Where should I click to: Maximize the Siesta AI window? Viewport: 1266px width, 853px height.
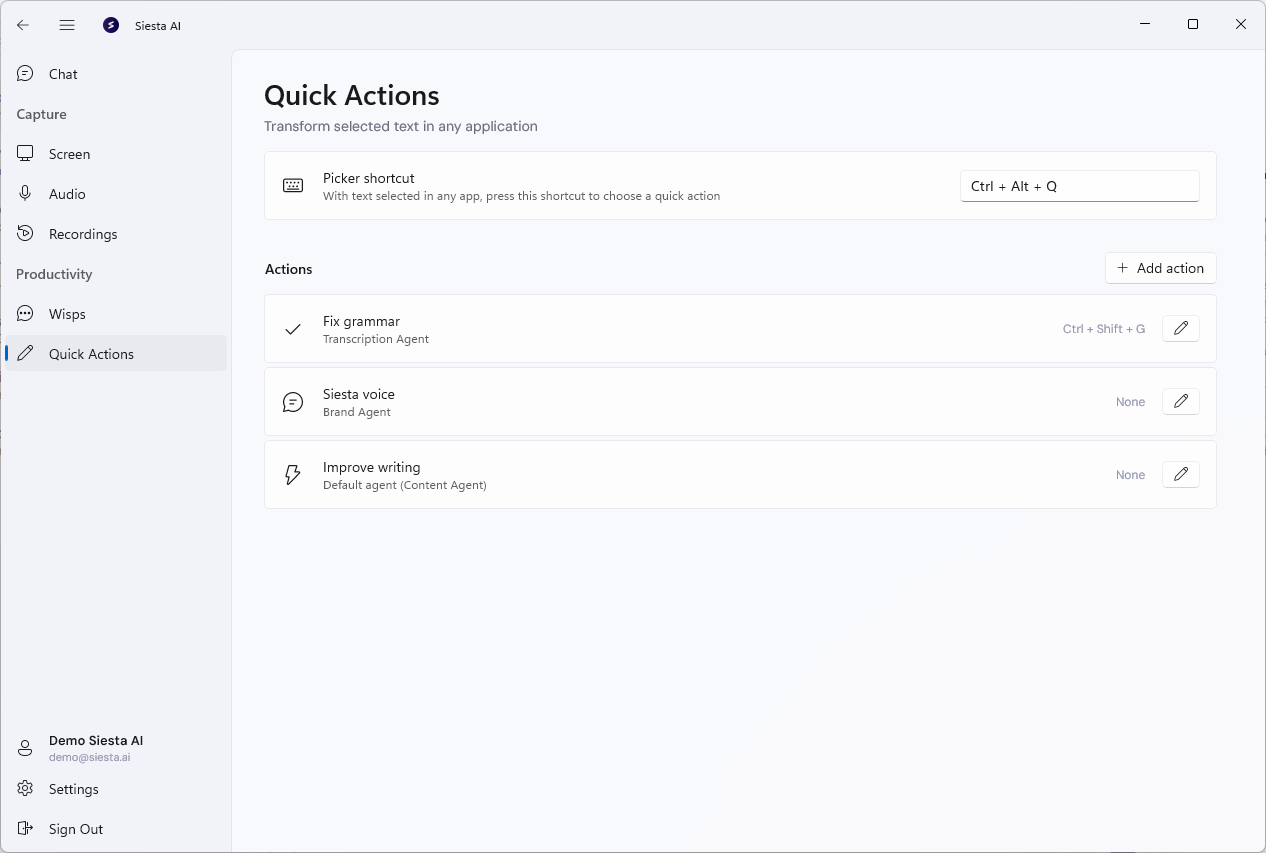tap(1193, 25)
